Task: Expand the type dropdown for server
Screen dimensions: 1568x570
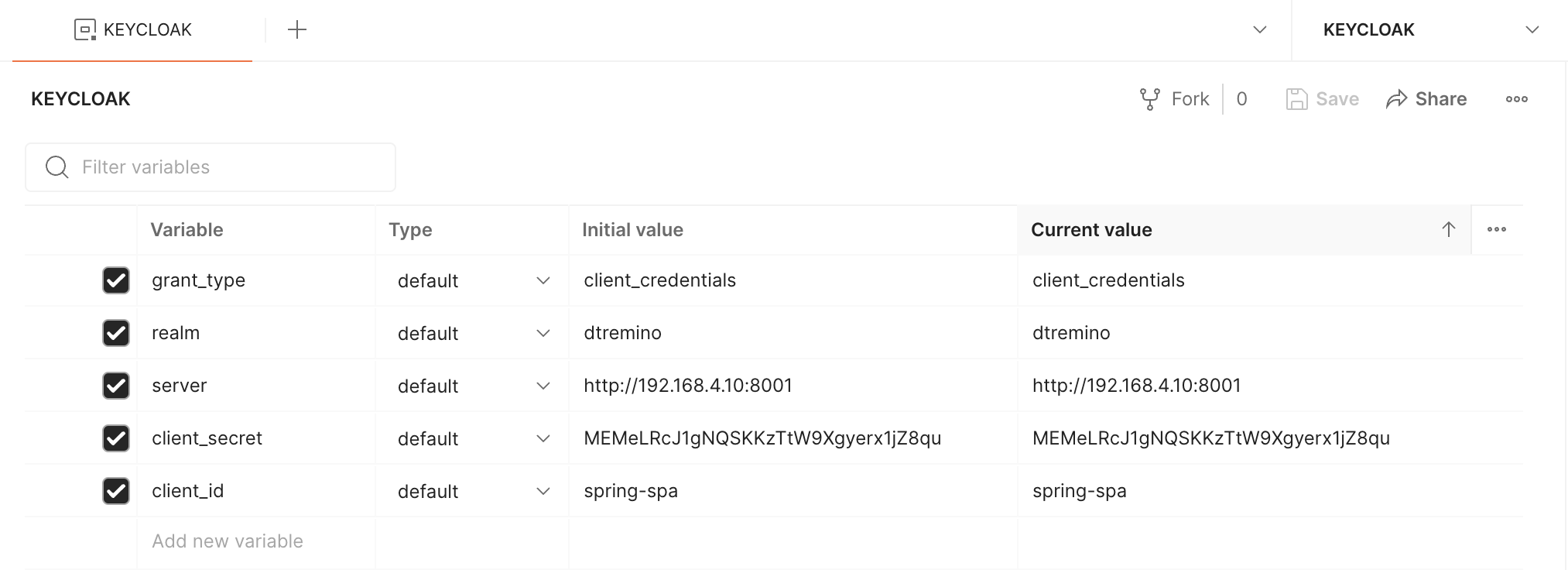Action: 473,386
